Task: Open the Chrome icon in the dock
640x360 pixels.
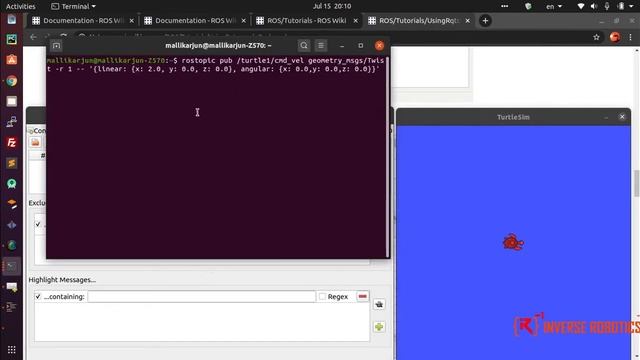Action: point(11,81)
